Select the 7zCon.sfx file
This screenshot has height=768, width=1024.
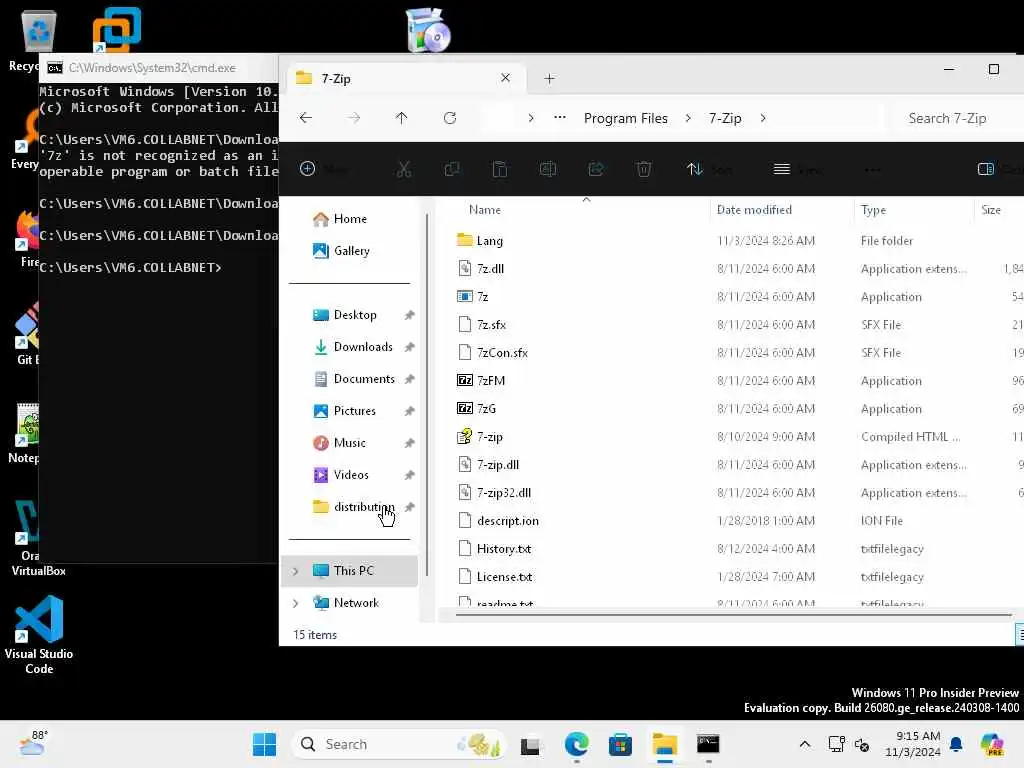[x=502, y=353]
